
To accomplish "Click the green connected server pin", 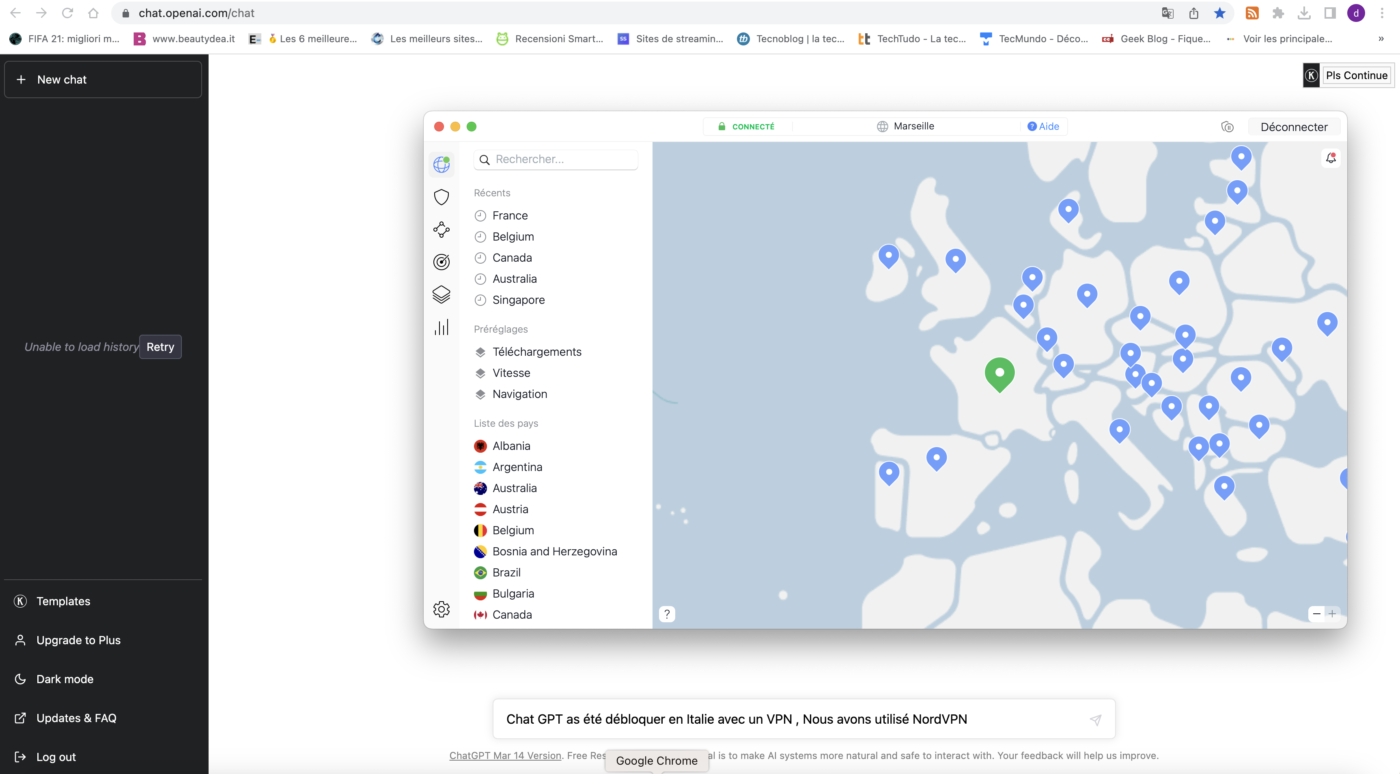I will tap(999, 374).
